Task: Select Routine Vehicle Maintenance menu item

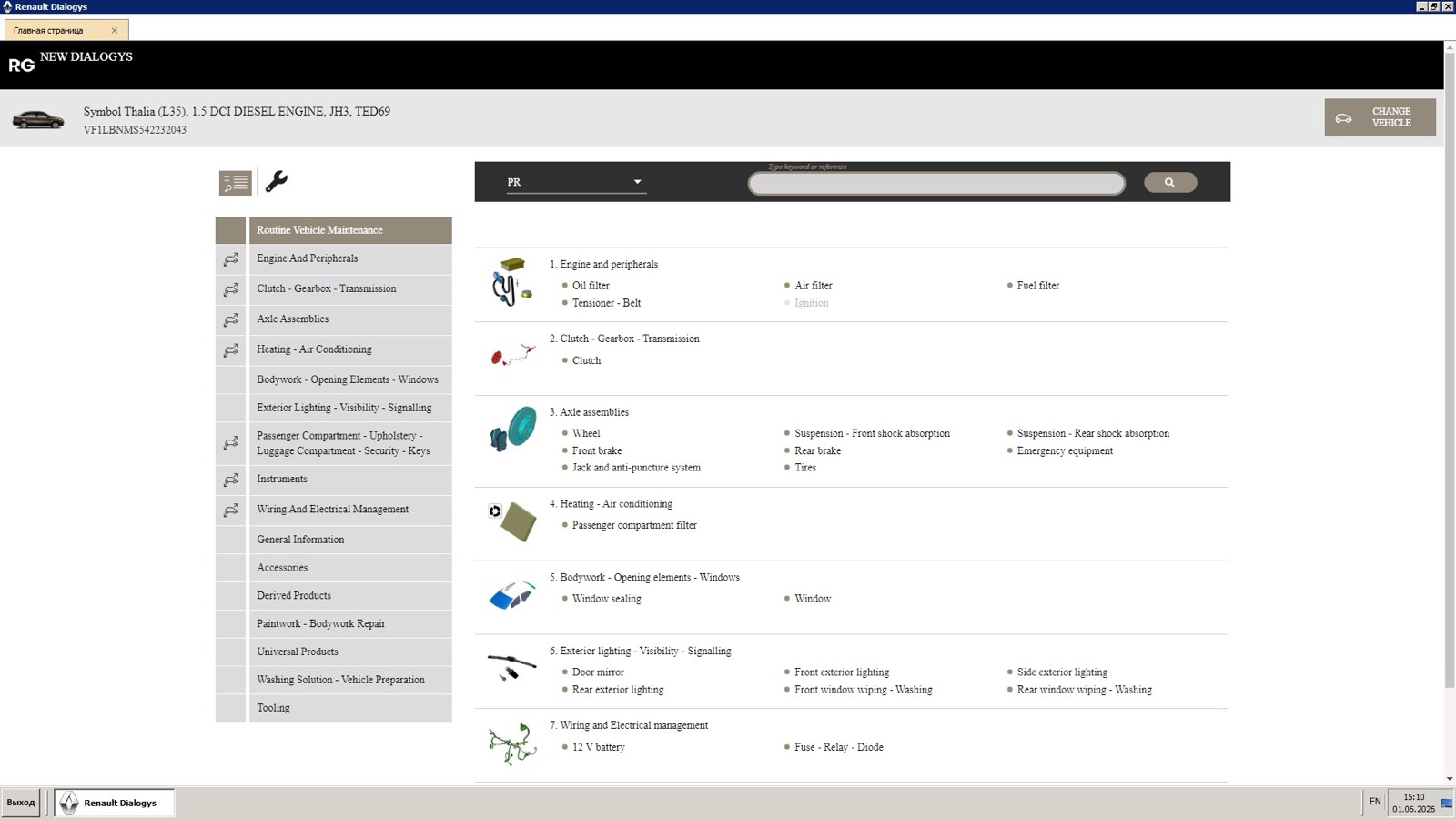Action: pos(350,230)
